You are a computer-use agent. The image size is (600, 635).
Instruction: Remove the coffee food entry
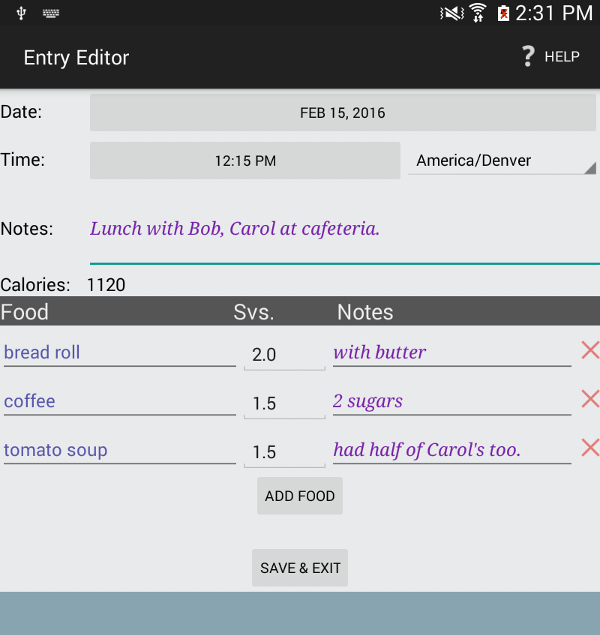(x=590, y=398)
